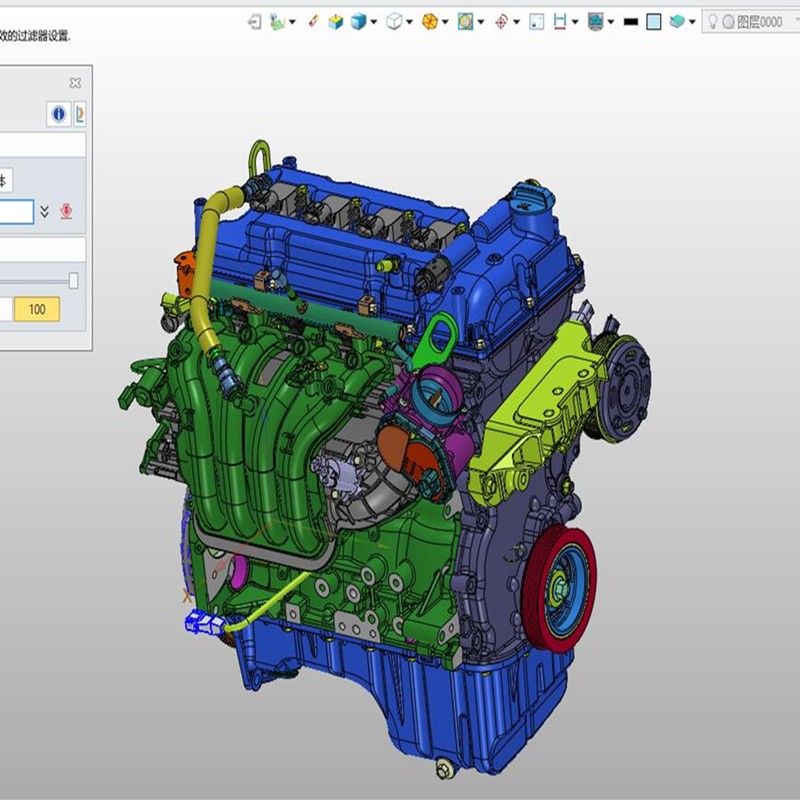Click the light blue color swatch in toolbar
The height and width of the screenshot is (800, 800).
pyautogui.click(x=654, y=21)
